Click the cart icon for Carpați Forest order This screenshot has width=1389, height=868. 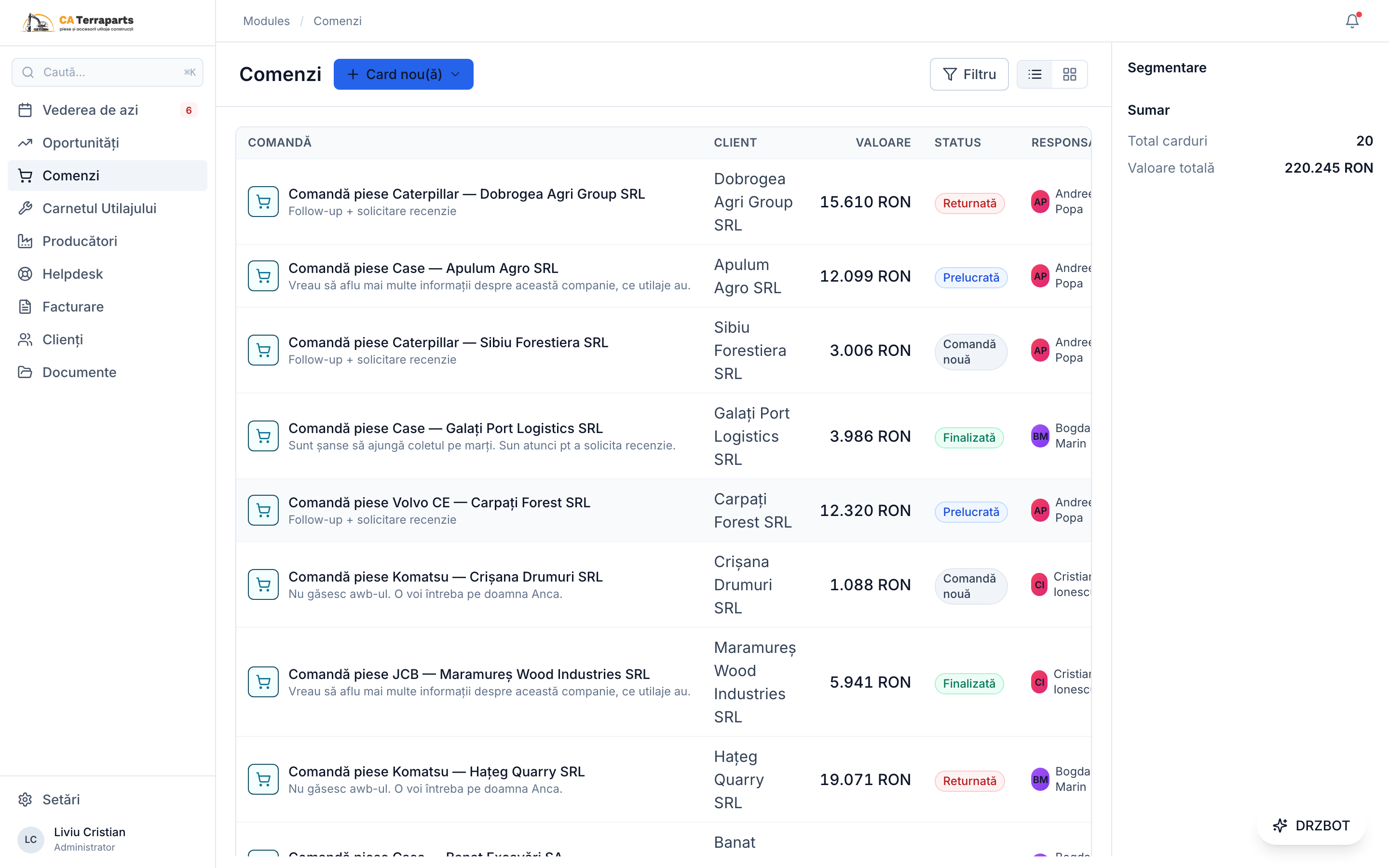[263, 510]
